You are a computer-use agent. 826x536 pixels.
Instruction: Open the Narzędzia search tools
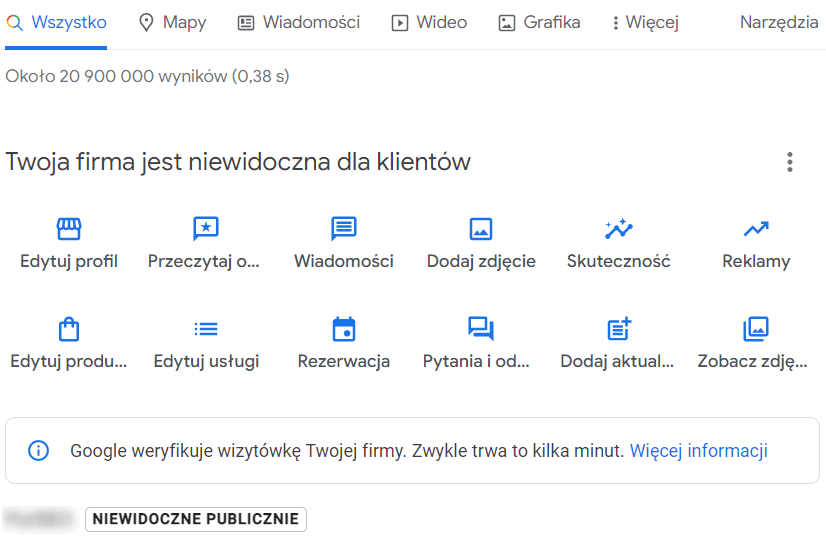coord(779,23)
